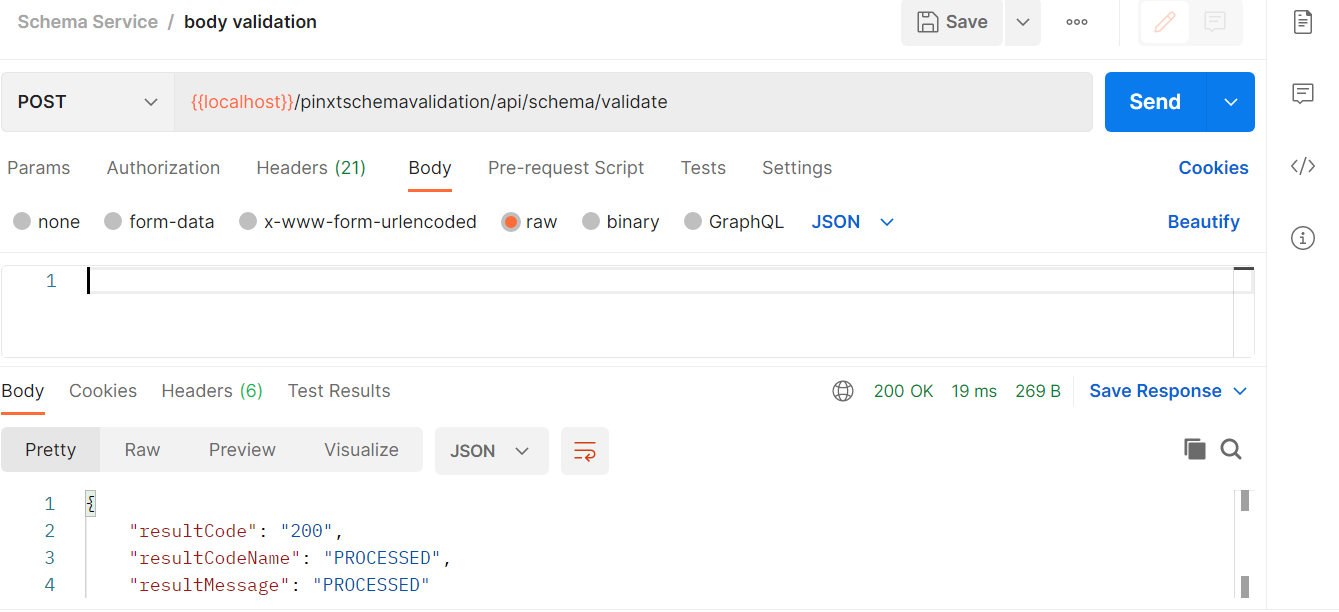Click the info icon in right sidebar

click(1302, 238)
